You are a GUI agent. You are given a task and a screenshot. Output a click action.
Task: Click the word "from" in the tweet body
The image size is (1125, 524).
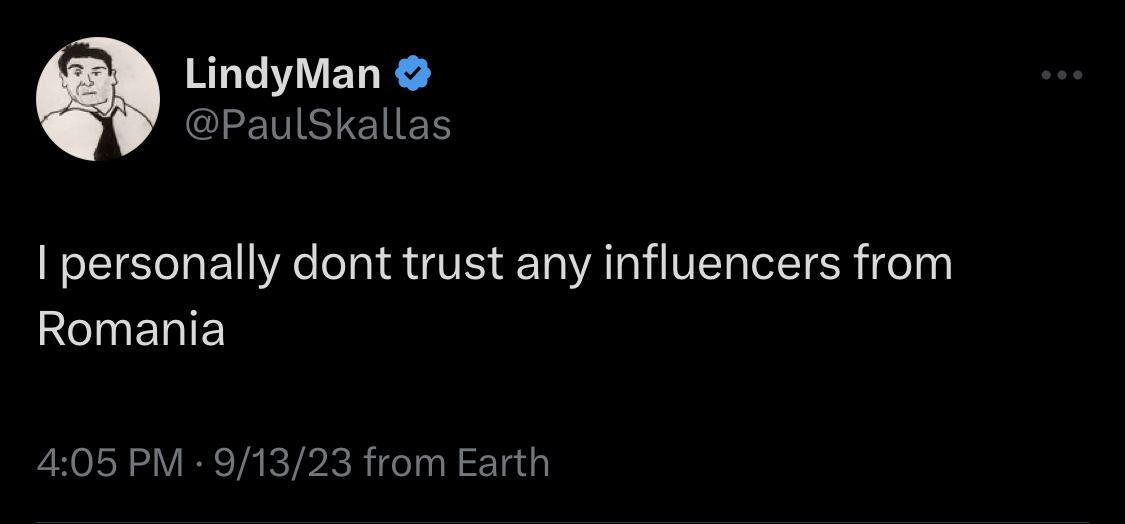coord(903,266)
